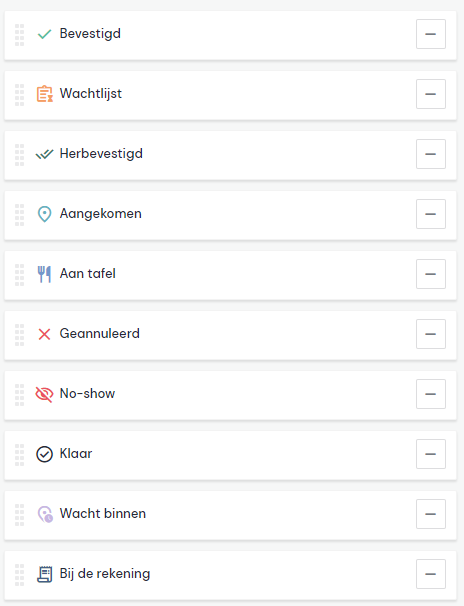Click the Bij de rekening receipt icon
The width and height of the screenshot is (464, 606).
(44, 574)
